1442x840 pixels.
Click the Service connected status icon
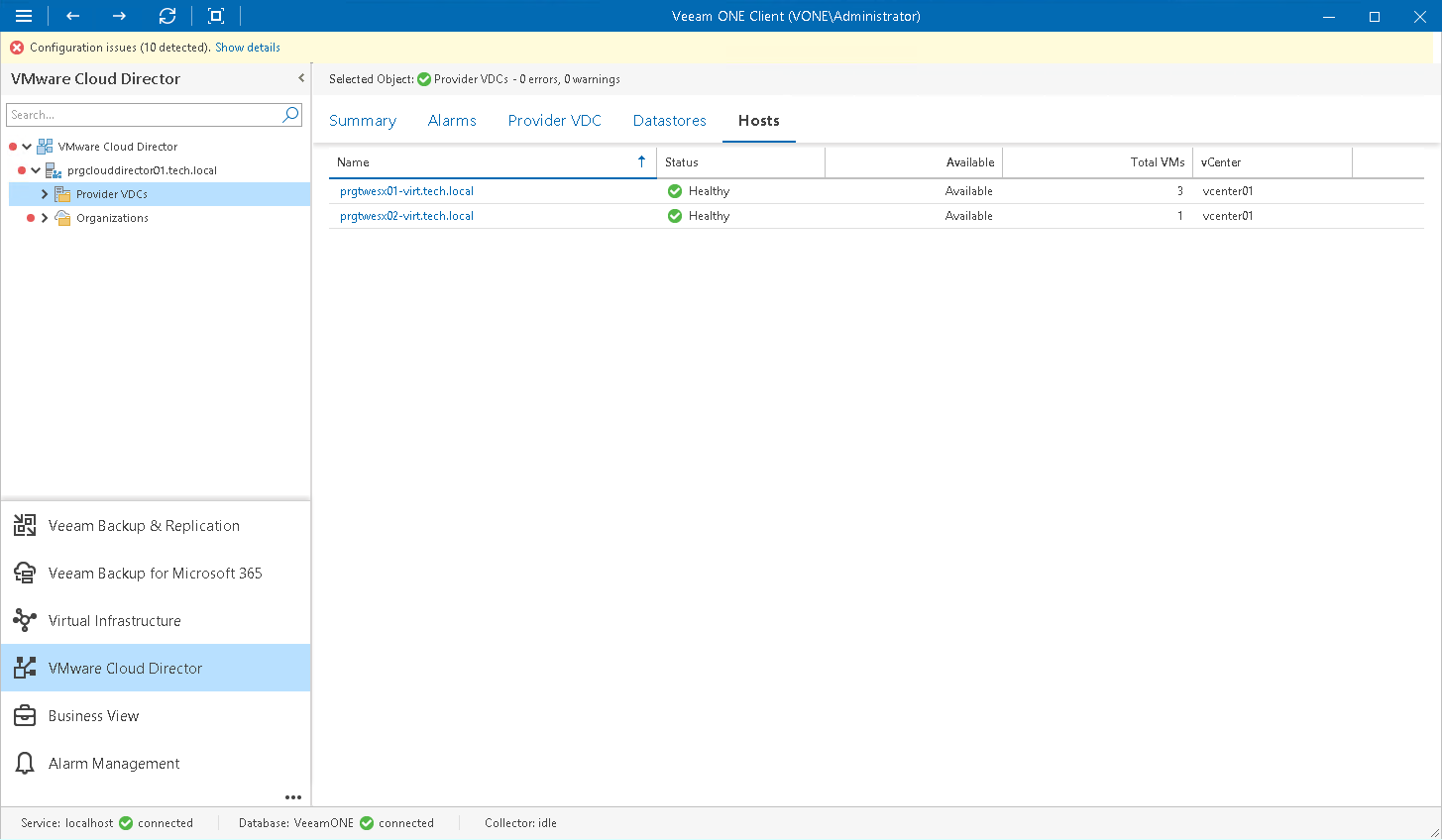(126, 823)
